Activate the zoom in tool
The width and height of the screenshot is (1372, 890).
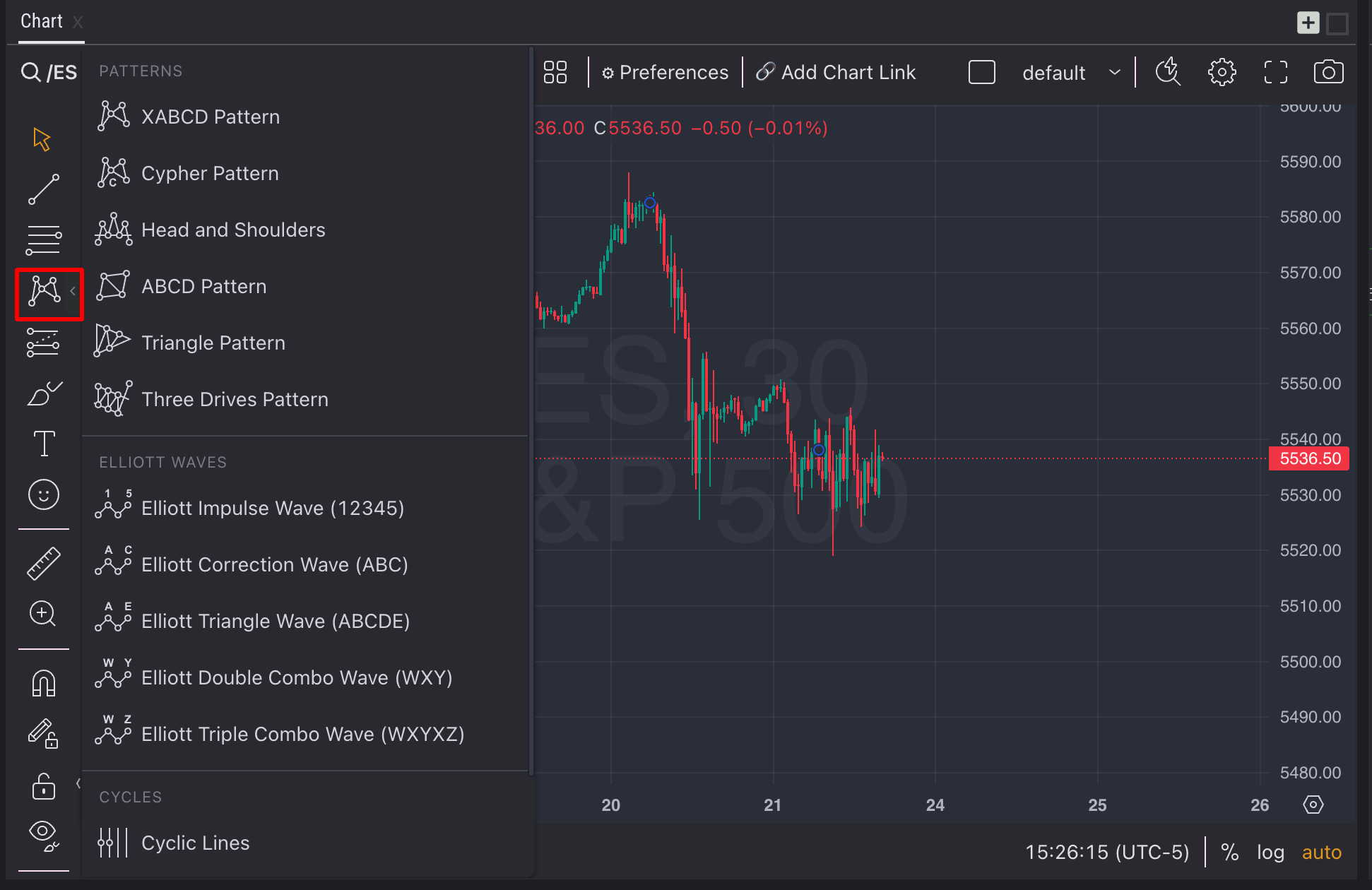pyautogui.click(x=43, y=613)
